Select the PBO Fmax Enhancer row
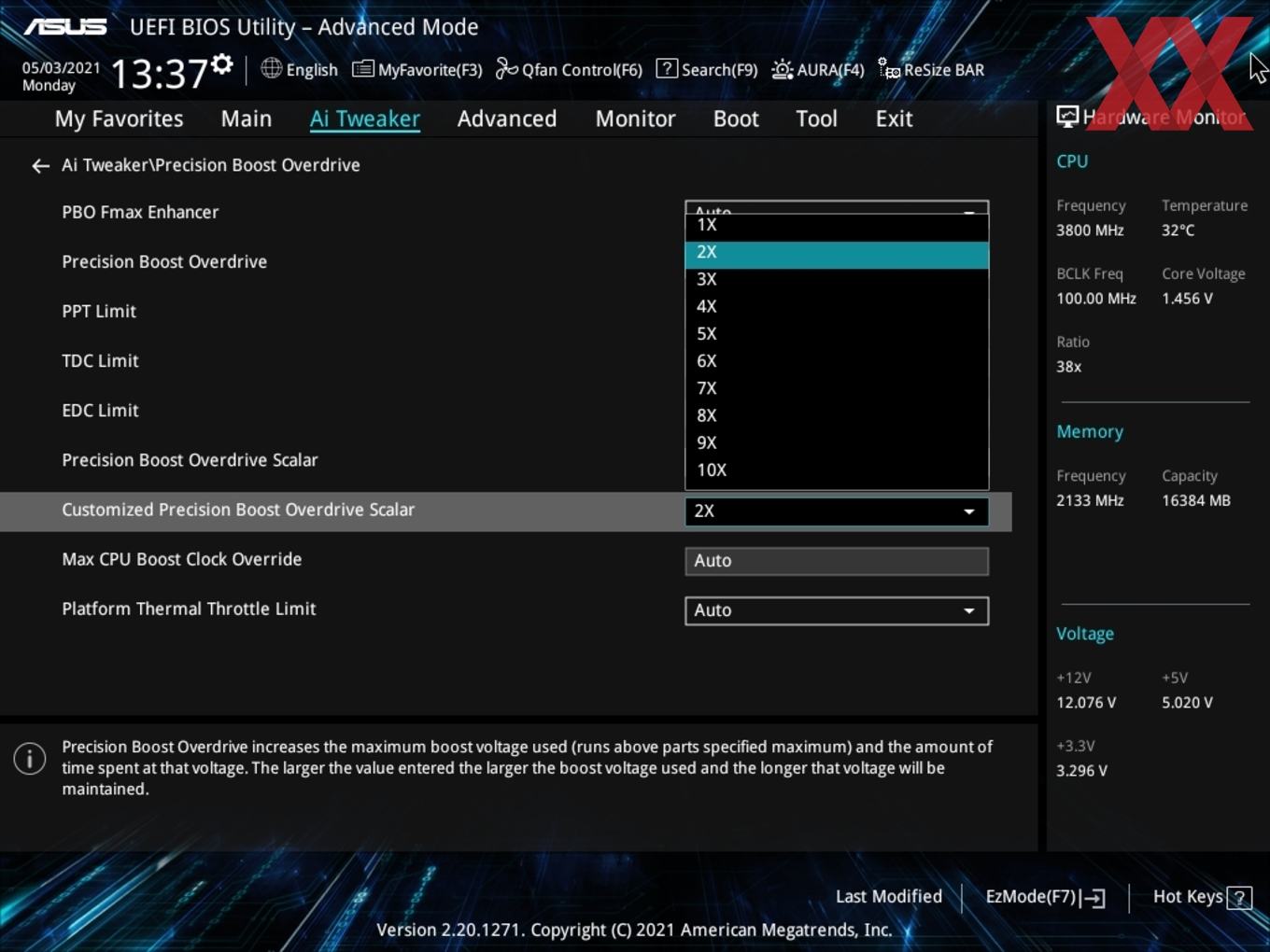Image resolution: width=1270 pixels, height=952 pixels. point(505,212)
